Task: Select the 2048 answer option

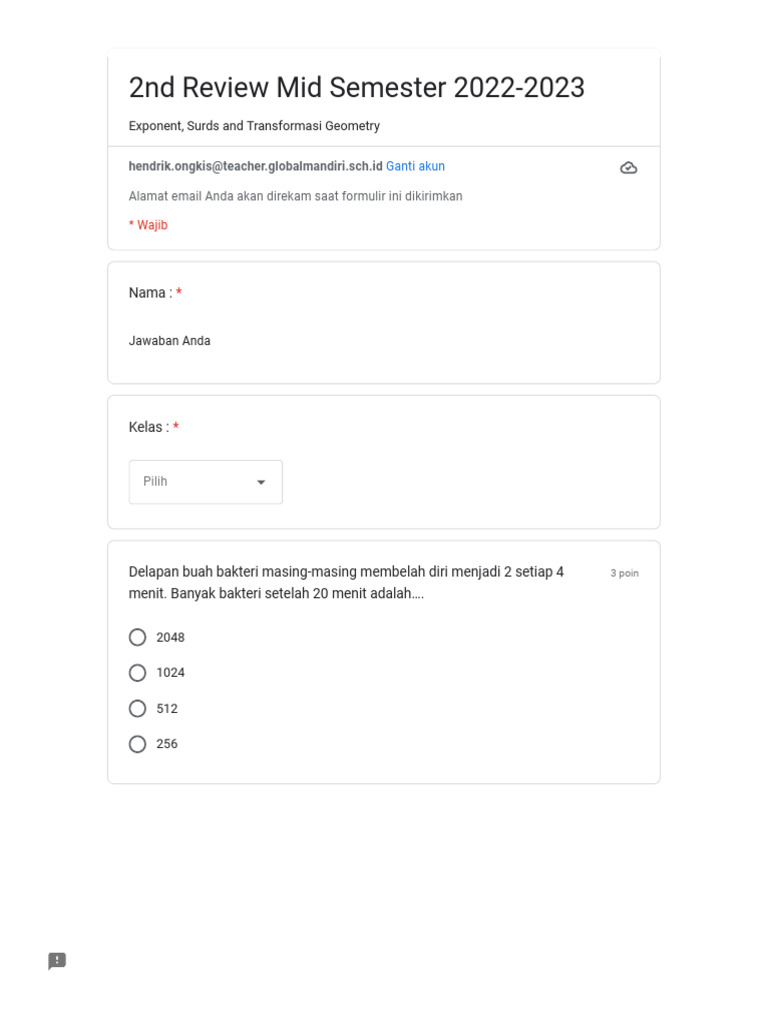Action: [x=138, y=637]
